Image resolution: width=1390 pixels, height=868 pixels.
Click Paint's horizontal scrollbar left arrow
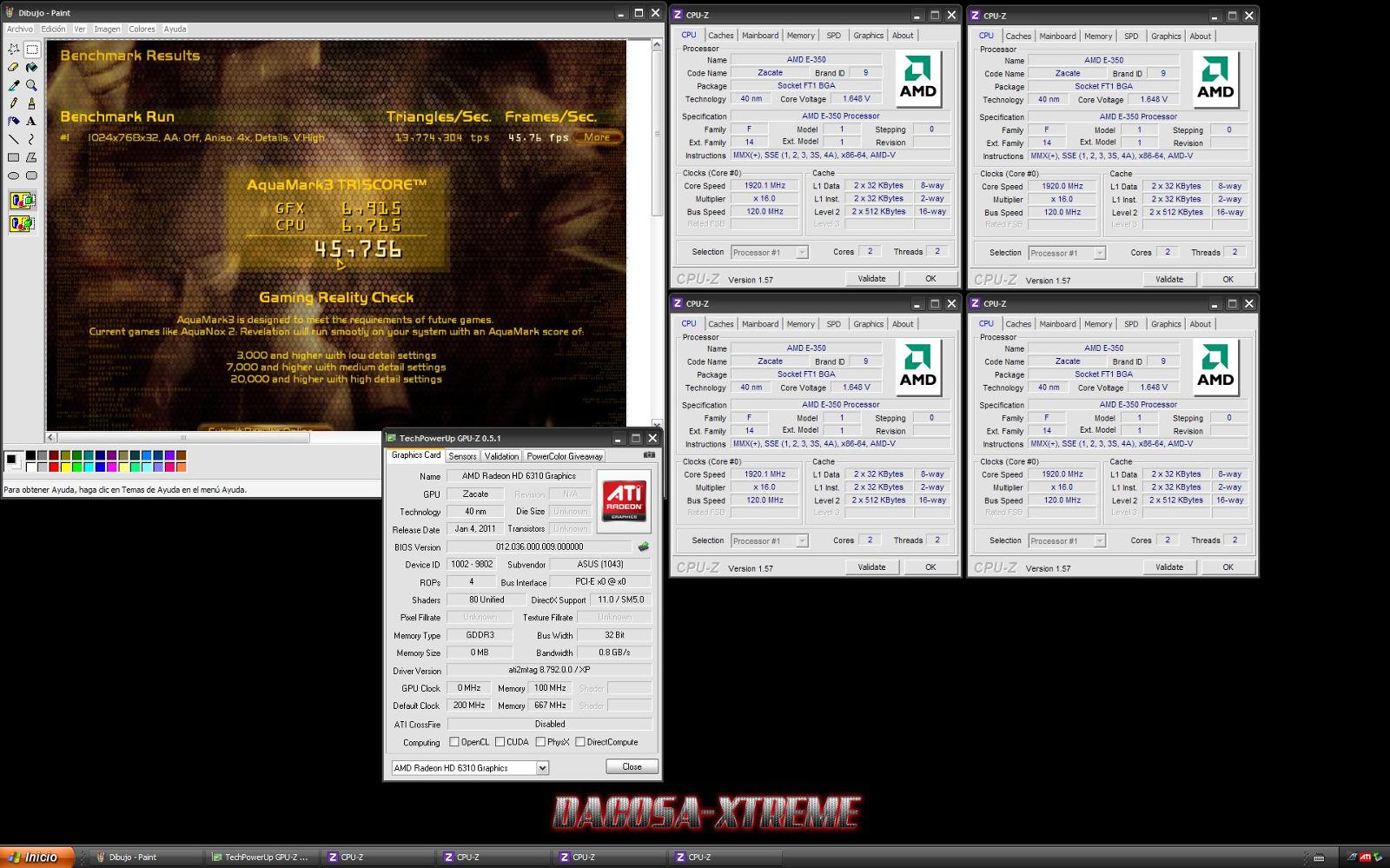(x=51, y=437)
